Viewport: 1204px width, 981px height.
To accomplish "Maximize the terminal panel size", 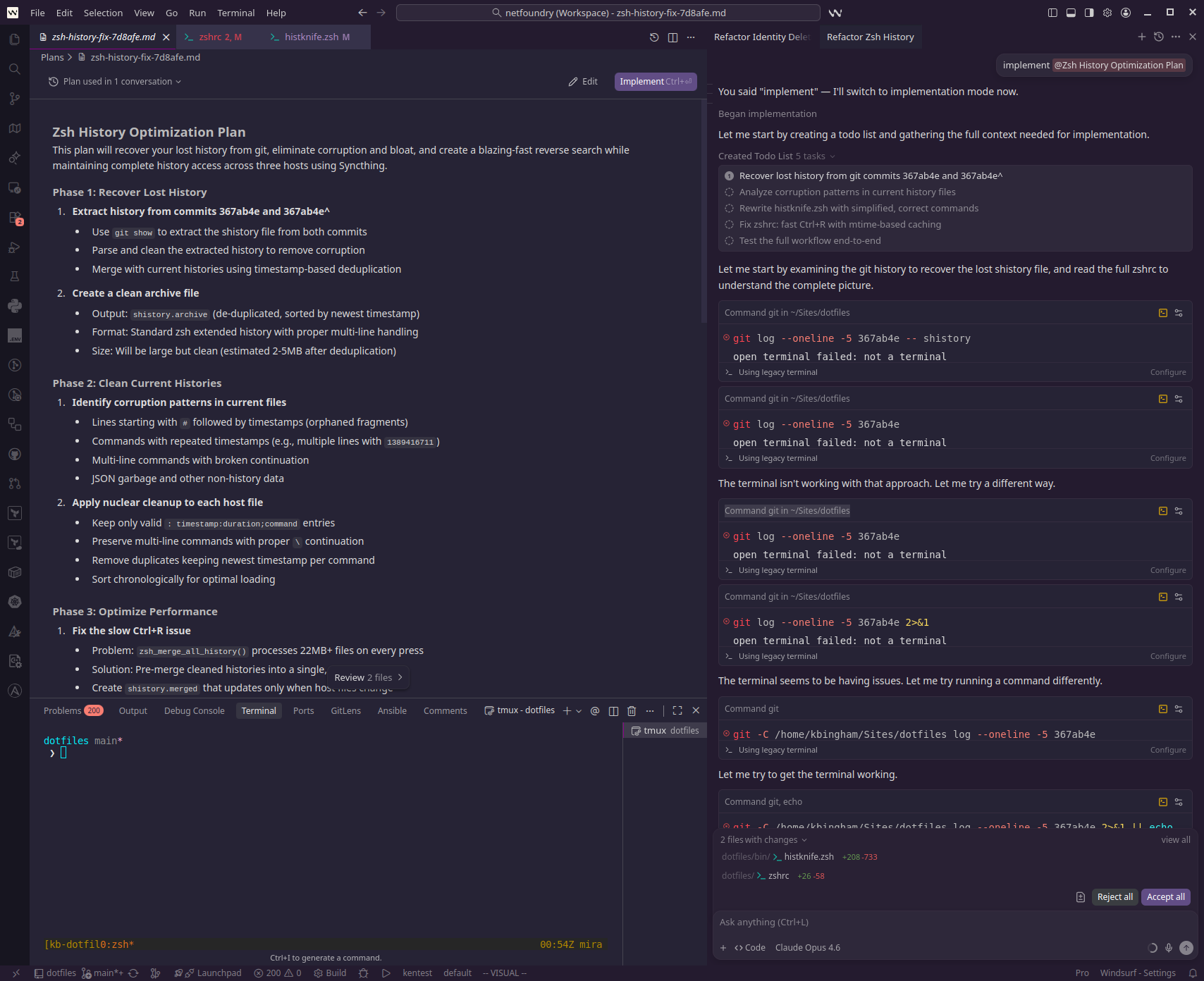I will tap(677, 711).
